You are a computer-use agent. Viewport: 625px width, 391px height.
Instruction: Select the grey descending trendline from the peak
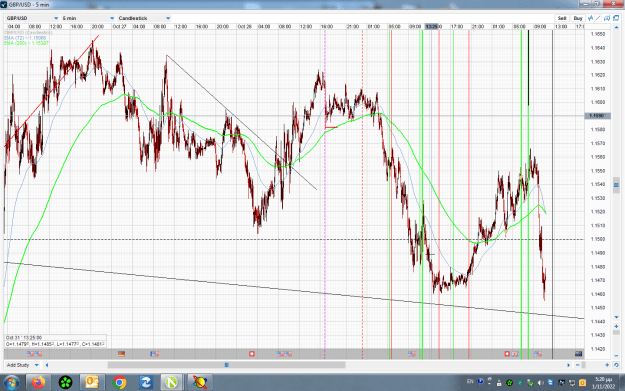pos(242,122)
